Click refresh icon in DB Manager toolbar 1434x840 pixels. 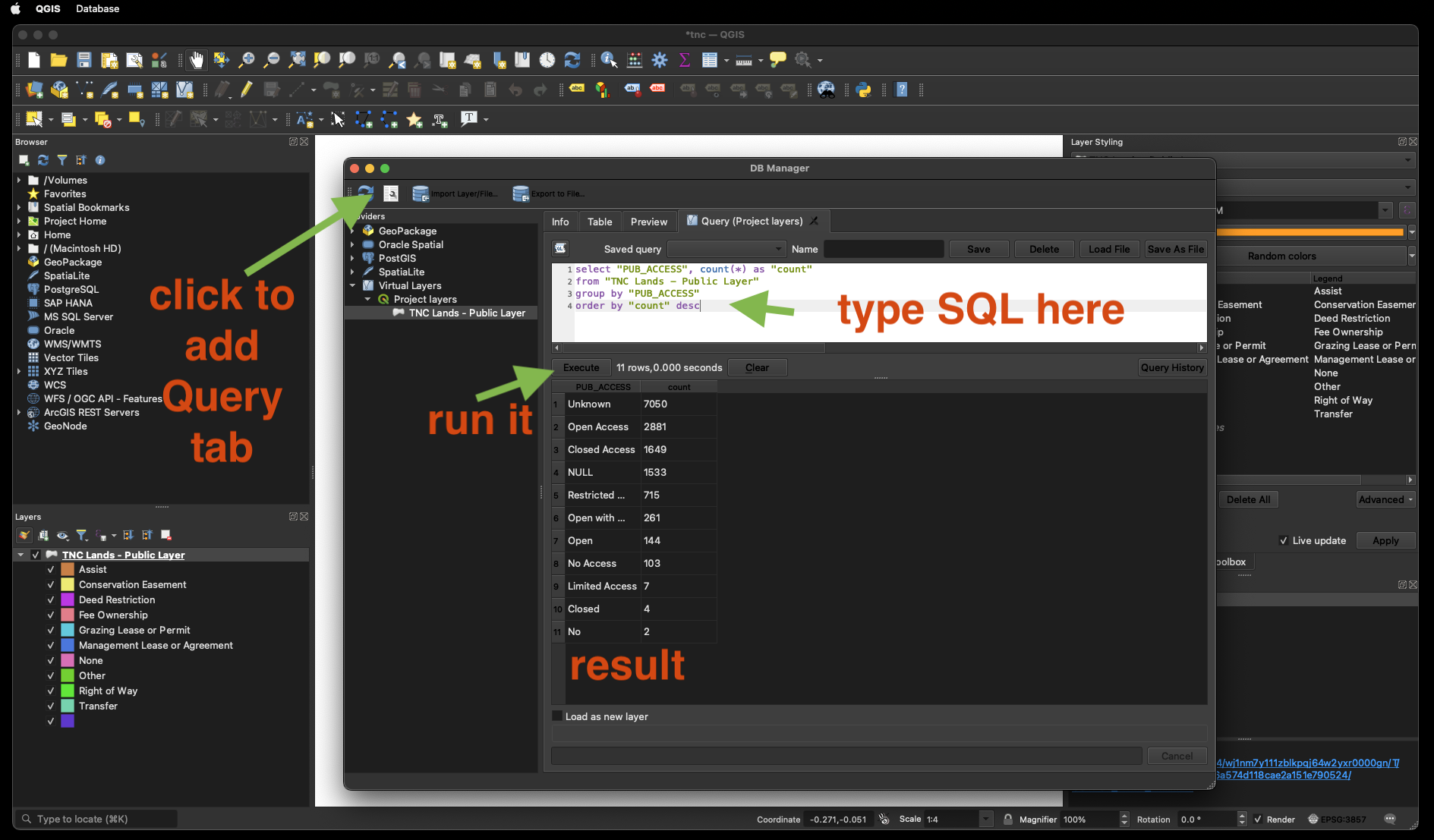tap(366, 193)
